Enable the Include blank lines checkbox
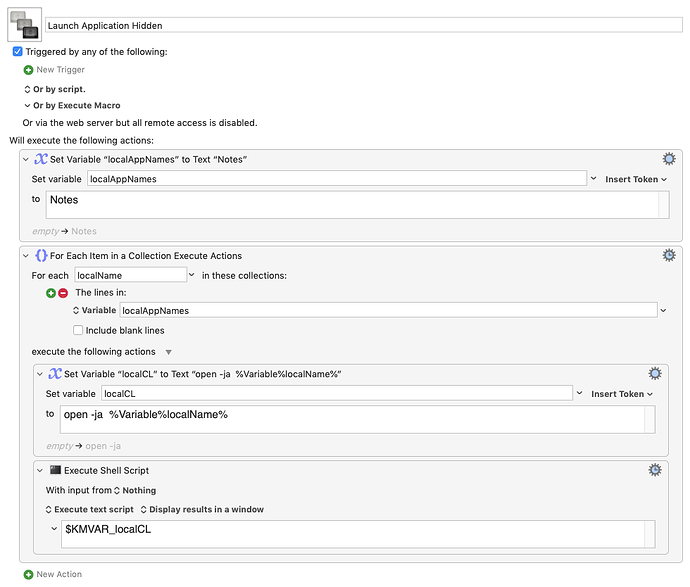 (x=78, y=330)
